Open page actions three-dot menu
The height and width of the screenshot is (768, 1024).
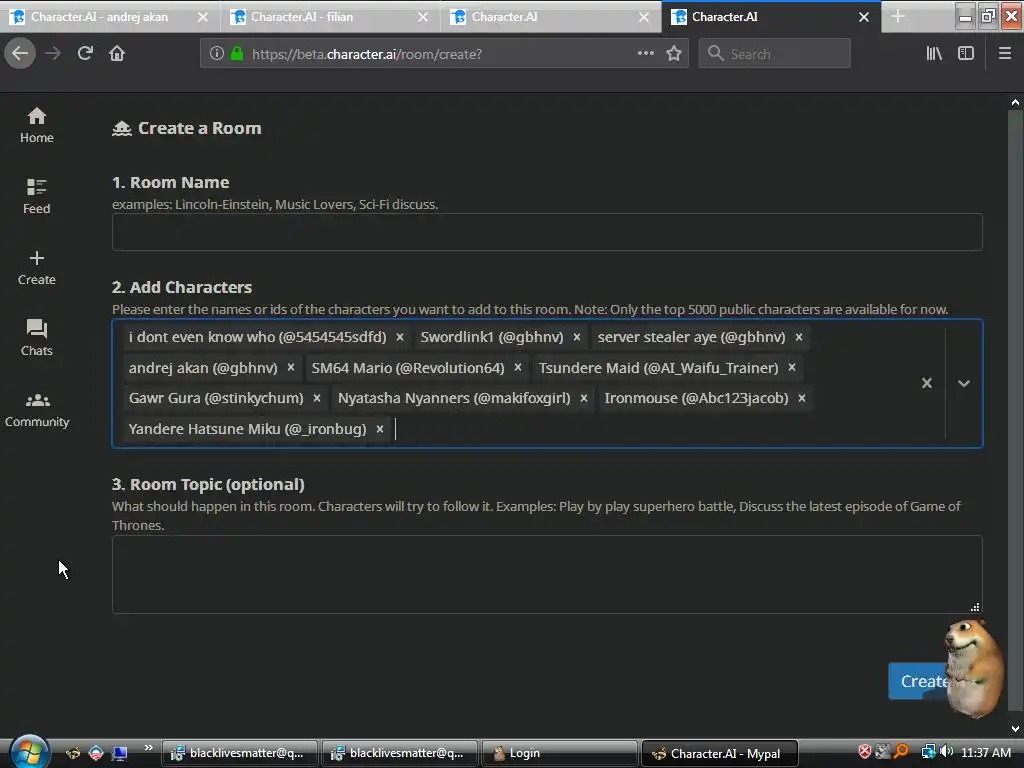pos(646,54)
